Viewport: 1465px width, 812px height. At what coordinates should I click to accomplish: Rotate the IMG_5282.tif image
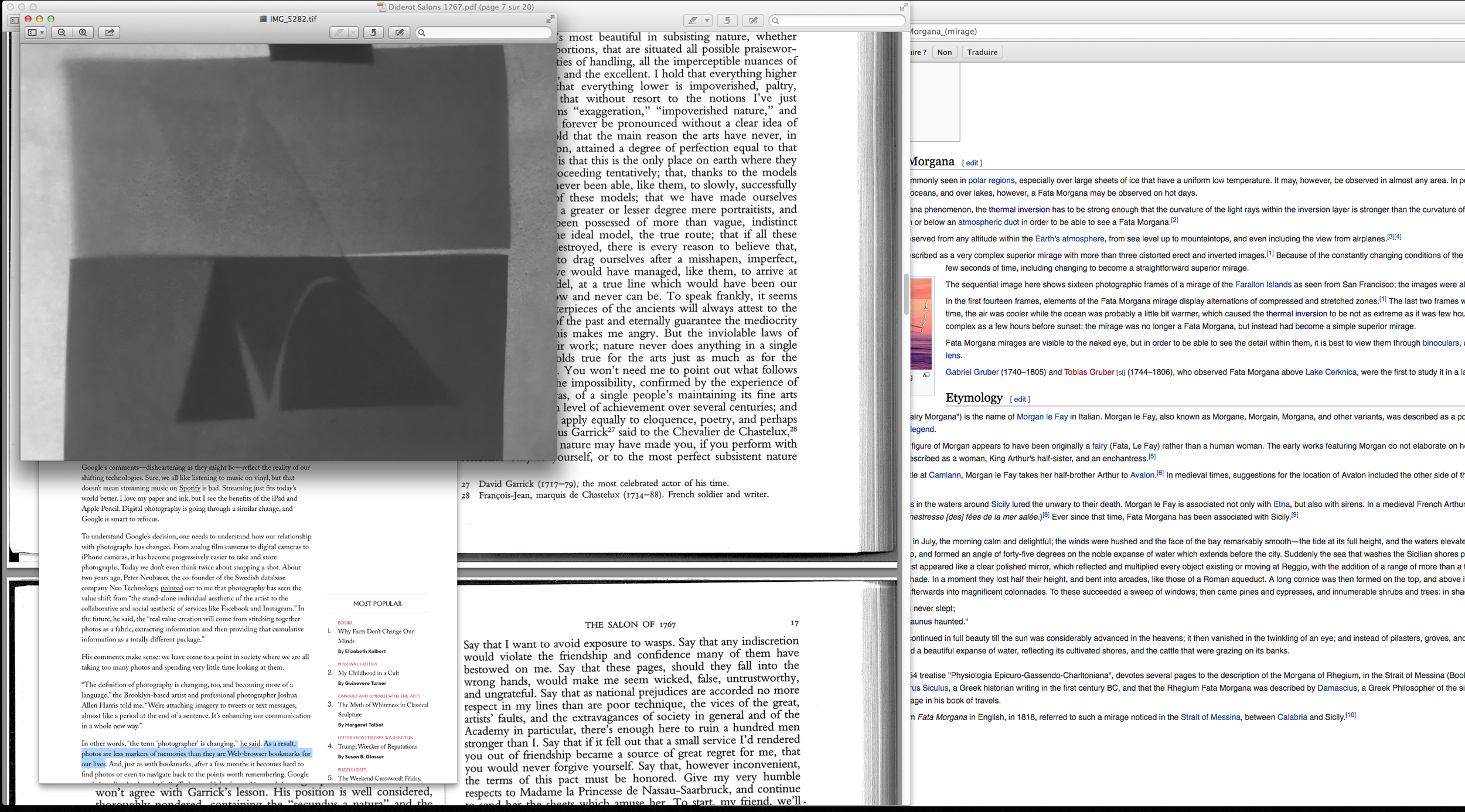373,33
